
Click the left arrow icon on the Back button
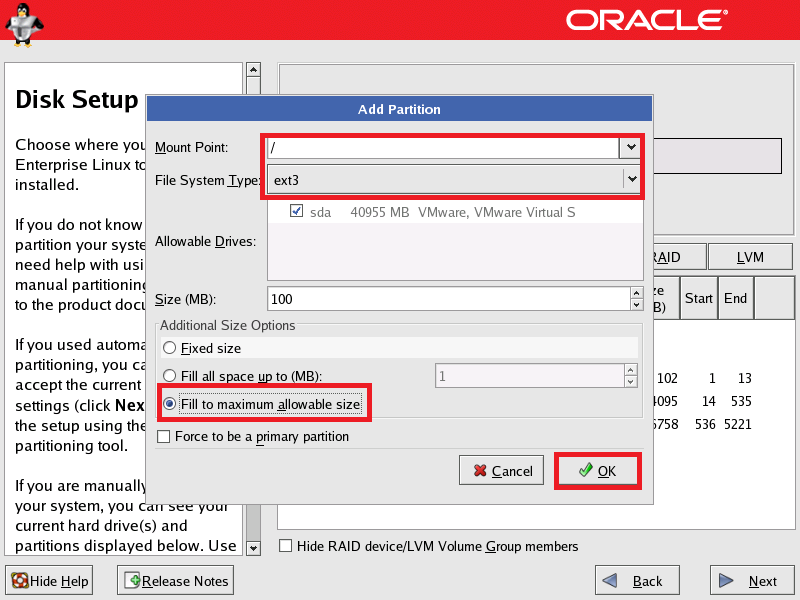(x=610, y=581)
